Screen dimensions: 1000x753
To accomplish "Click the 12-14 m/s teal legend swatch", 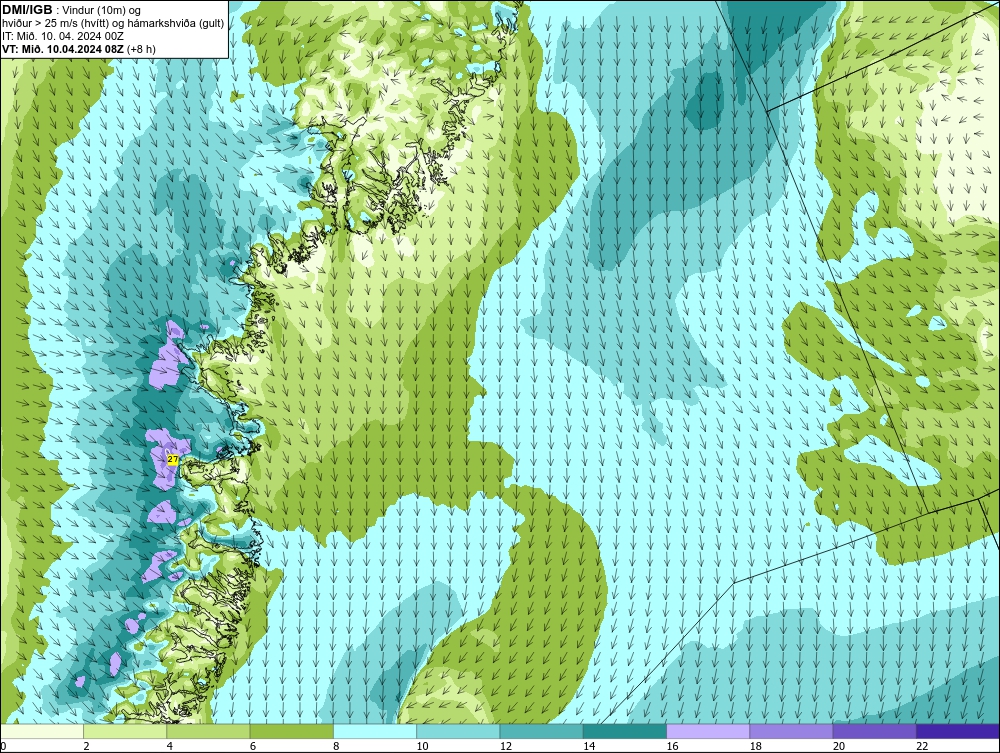I will [541, 731].
